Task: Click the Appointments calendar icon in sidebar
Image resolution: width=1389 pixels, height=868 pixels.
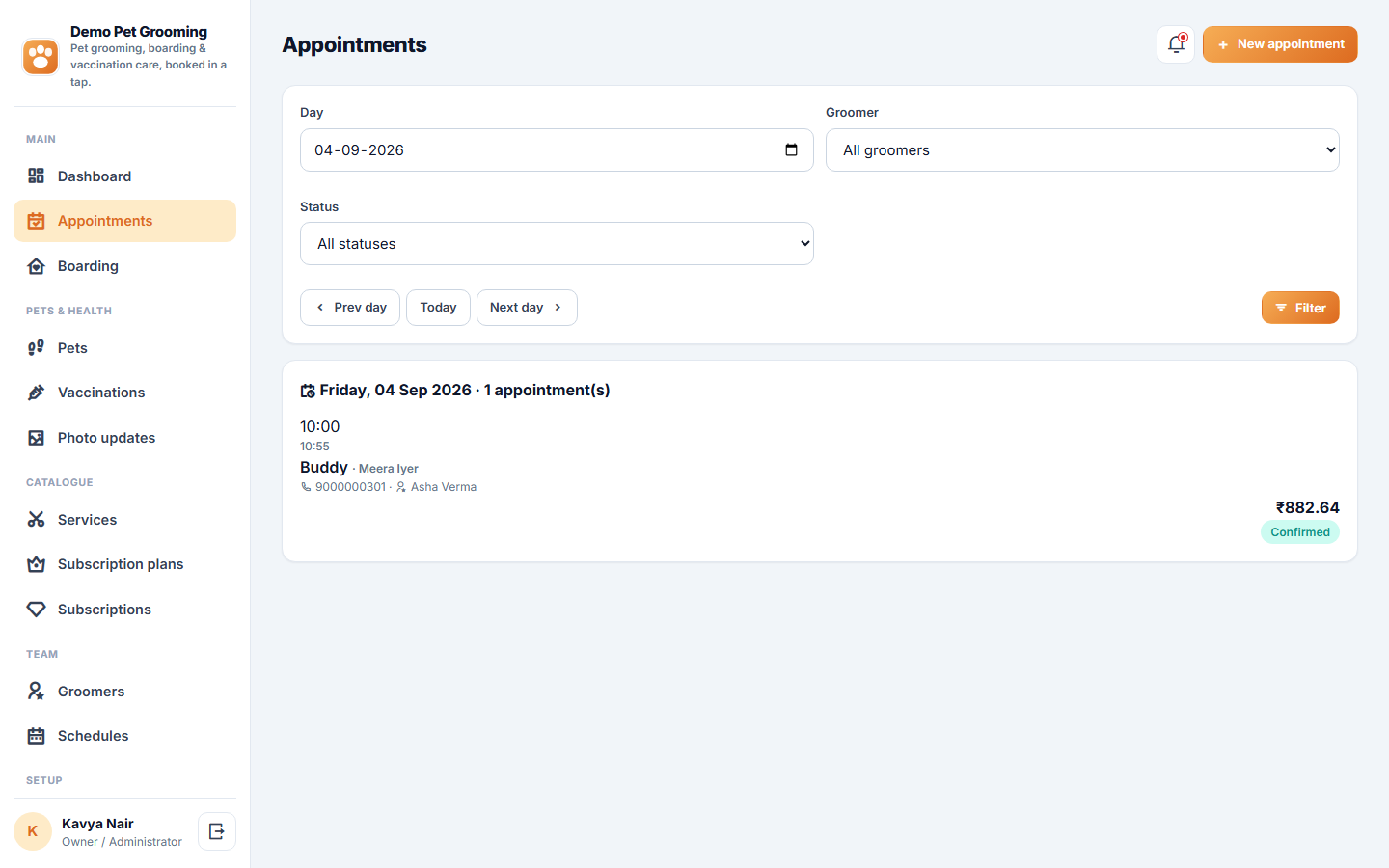Action: 37,221
